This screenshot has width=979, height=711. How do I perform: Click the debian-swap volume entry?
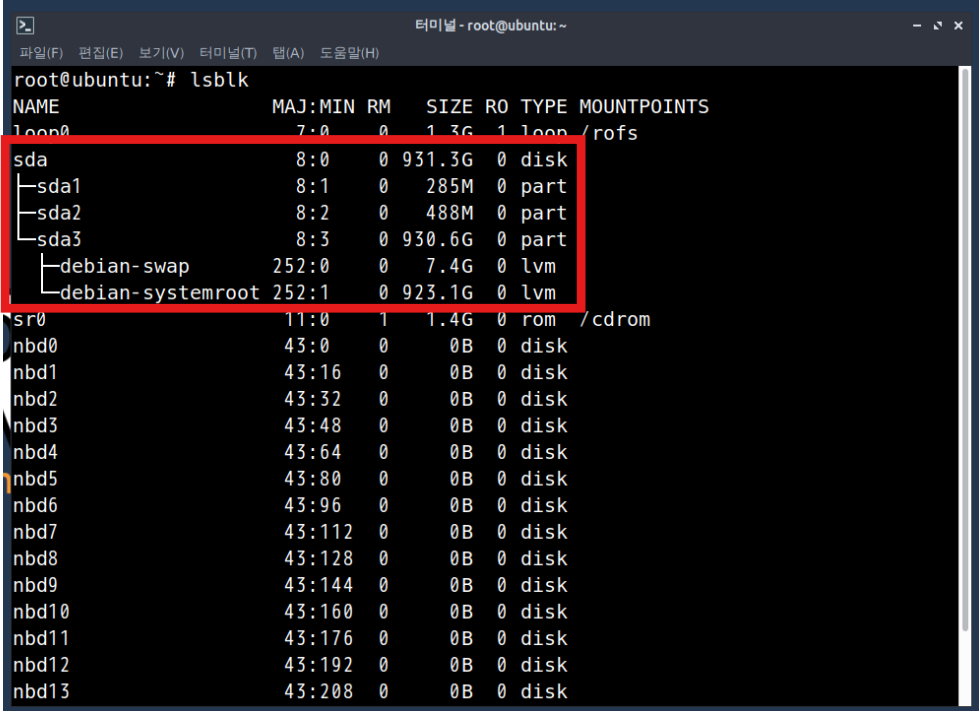pos(124,267)
